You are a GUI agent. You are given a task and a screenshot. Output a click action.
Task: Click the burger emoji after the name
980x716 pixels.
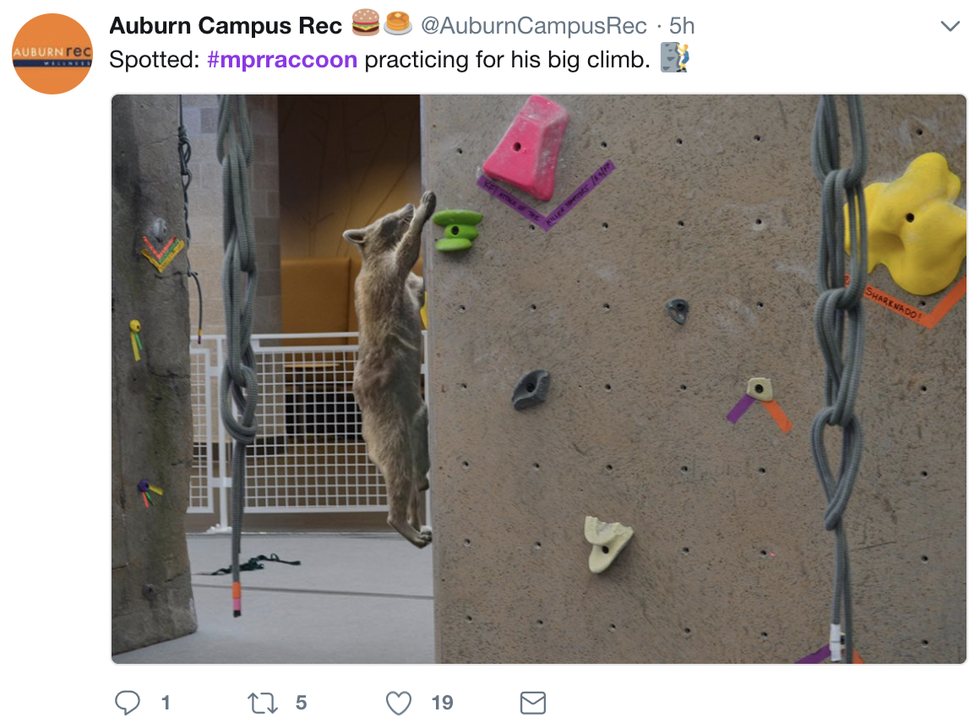366,22
